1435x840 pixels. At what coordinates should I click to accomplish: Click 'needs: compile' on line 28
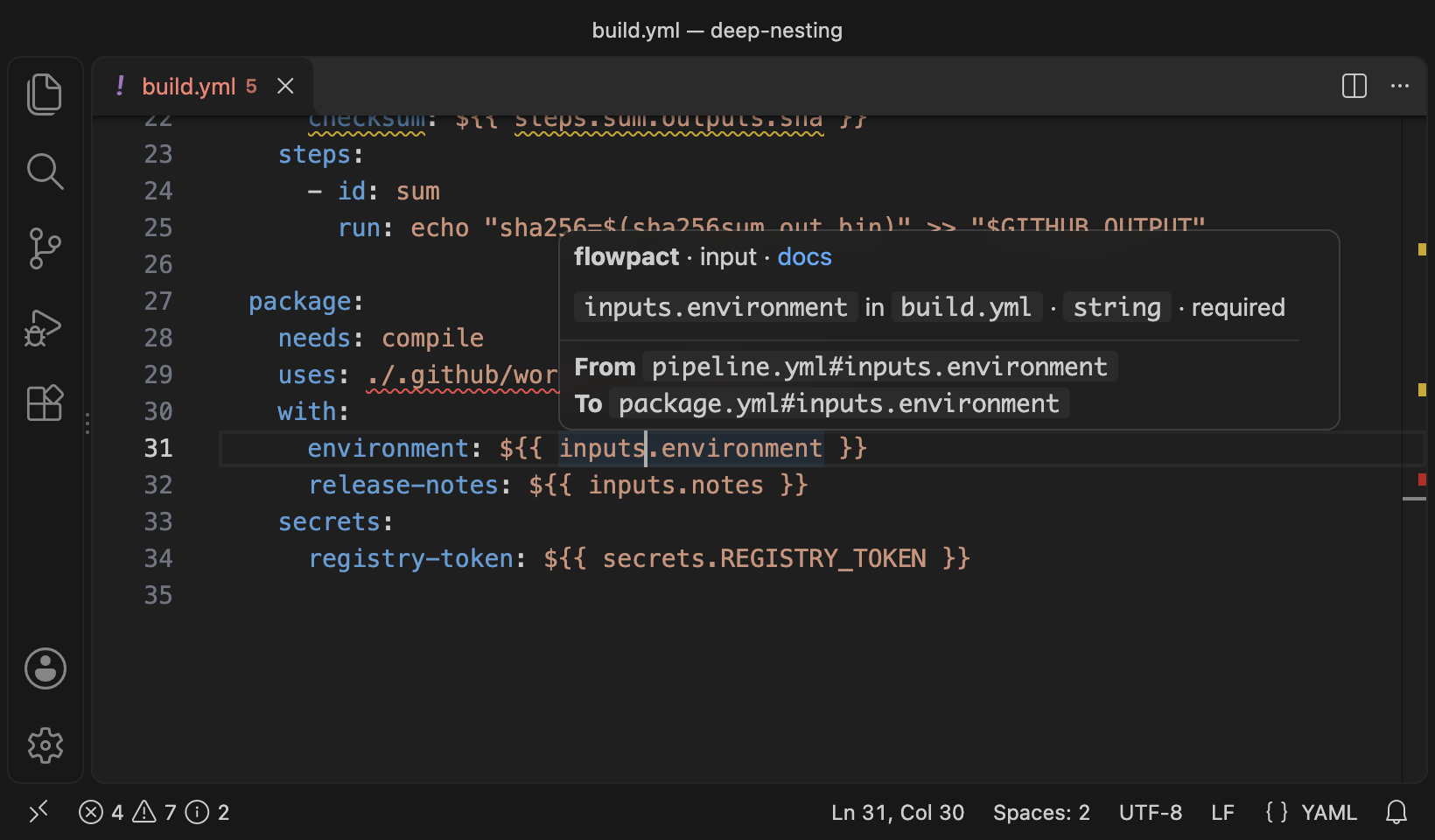[x=381, y=338]
